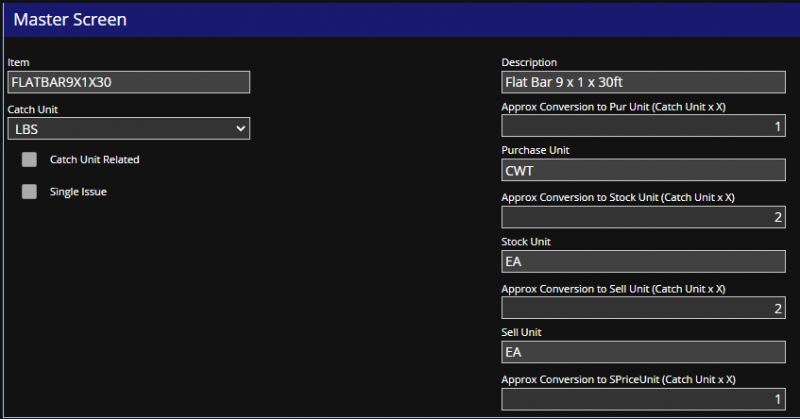Enable the Catch Unit Related checkbox
Image resolution: width=800 pixels, height=419 pixels.
[29, 159]
